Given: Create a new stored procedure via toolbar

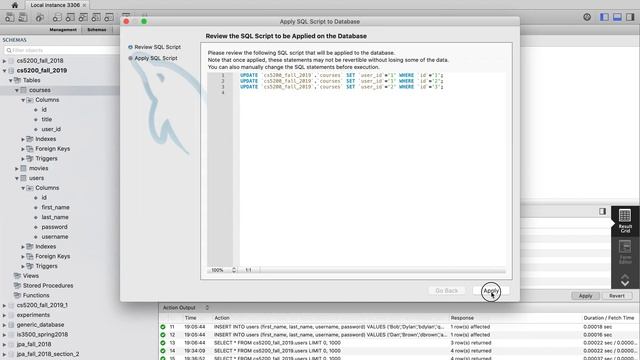Looking at the screenshot, I should point(96,18).
